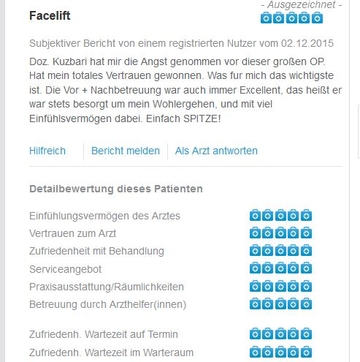
Task: Click third bag icon in Wartezeit im Warteraum row
Action: point(281,352)
